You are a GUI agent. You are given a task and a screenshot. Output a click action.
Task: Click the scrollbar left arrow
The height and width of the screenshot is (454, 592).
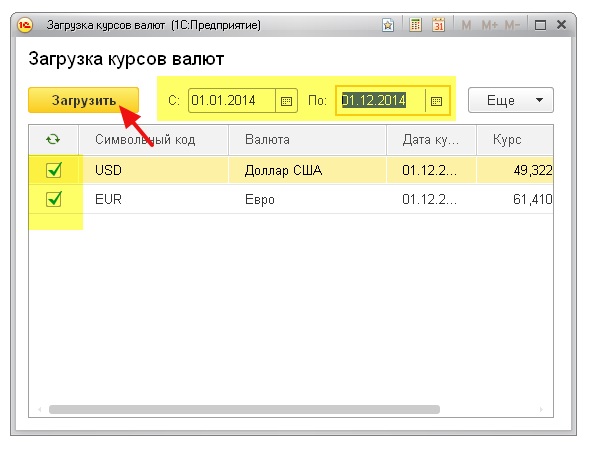tap(40, 409)
